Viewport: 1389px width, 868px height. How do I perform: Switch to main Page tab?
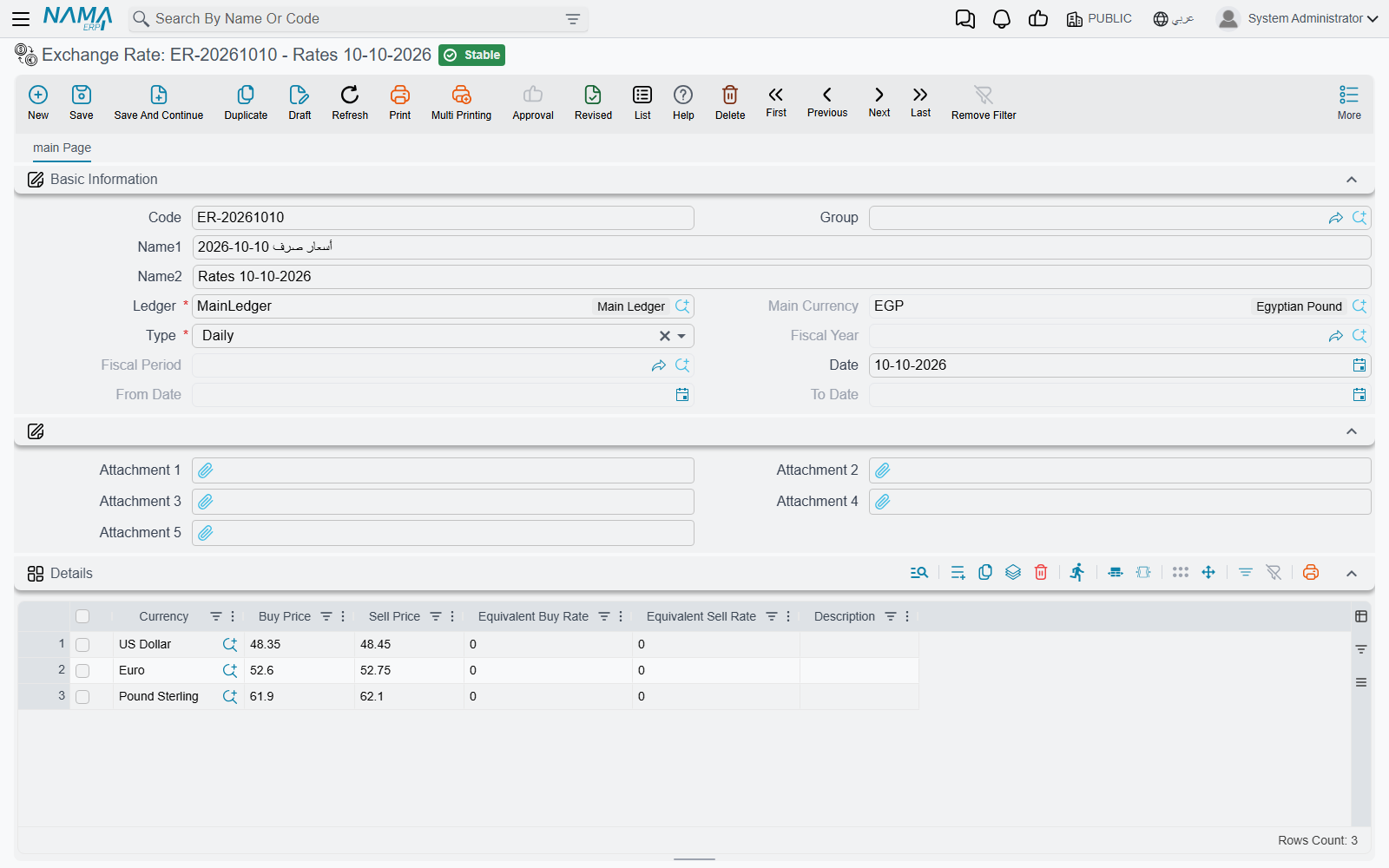pyautogui.click(x=62, y=148)
